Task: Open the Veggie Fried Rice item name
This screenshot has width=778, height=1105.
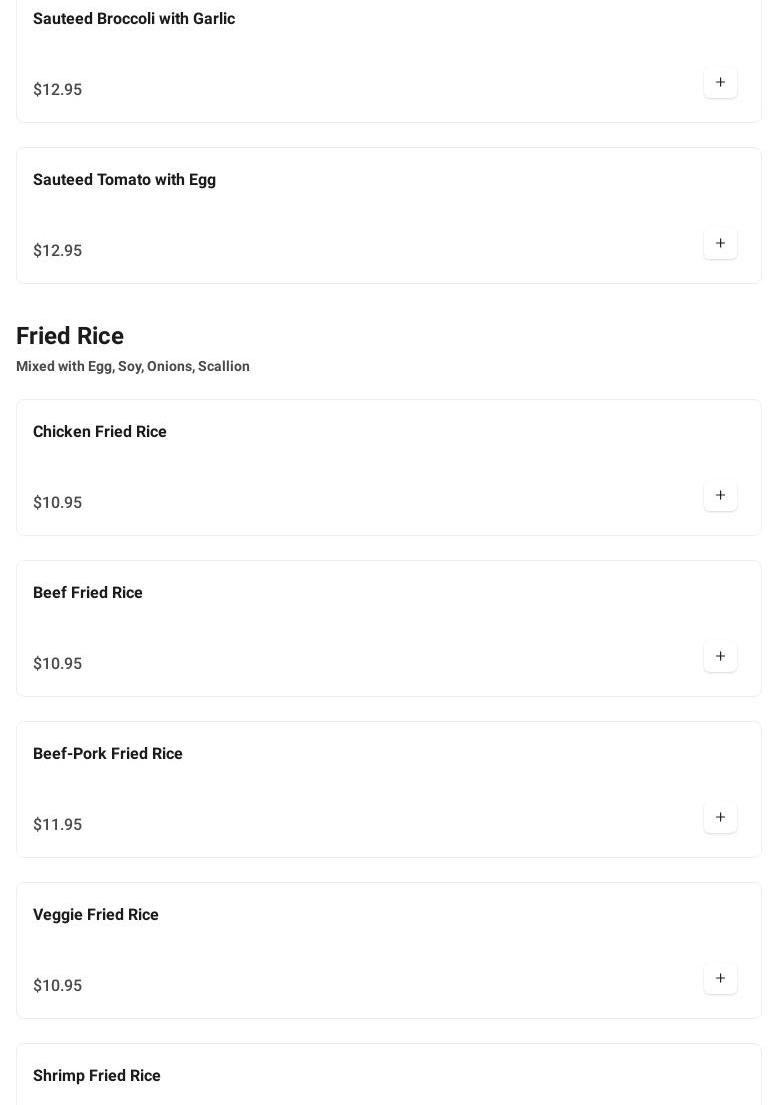Action: tap(96, 915)
